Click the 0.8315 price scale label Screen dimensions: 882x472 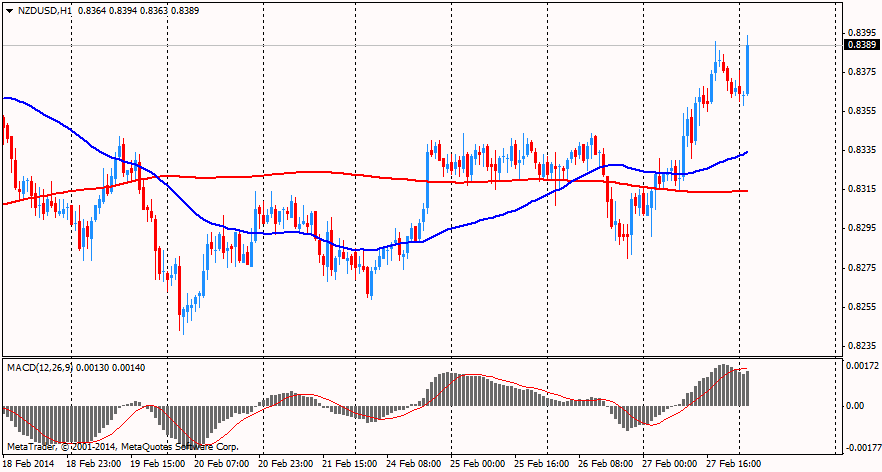coord(861,189)
